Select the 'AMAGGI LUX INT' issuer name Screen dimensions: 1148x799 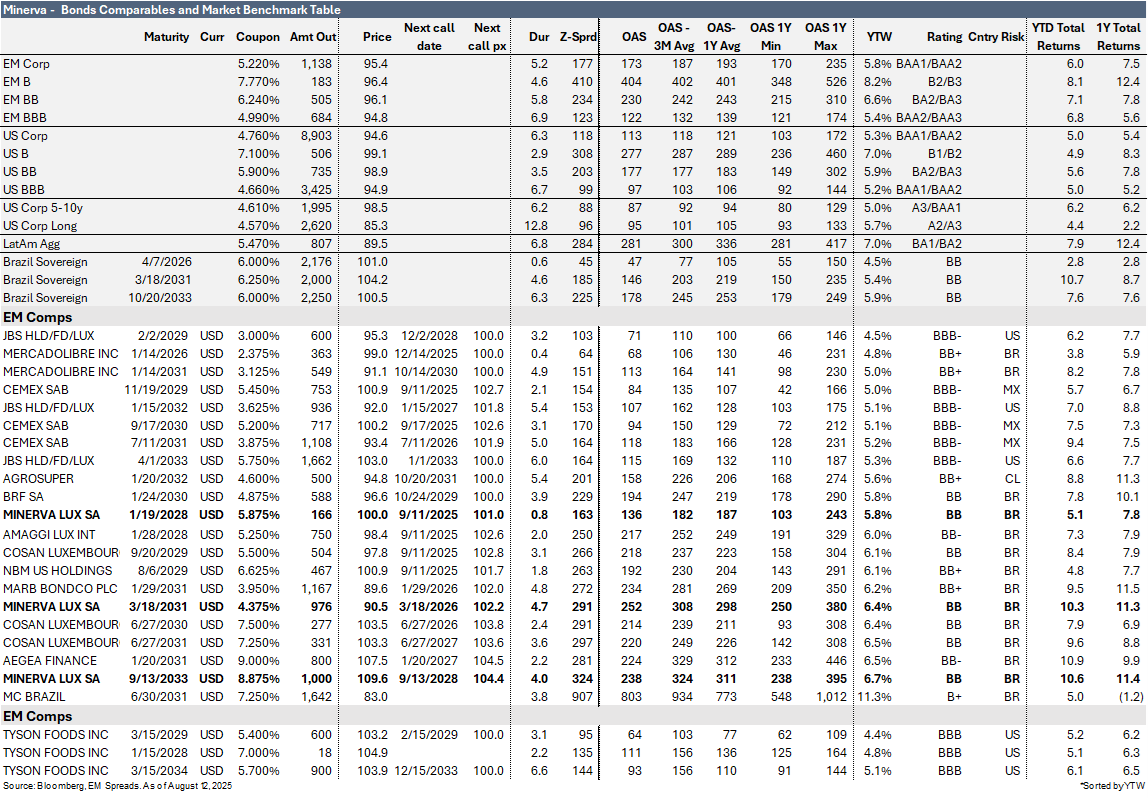tap(49, 535)
